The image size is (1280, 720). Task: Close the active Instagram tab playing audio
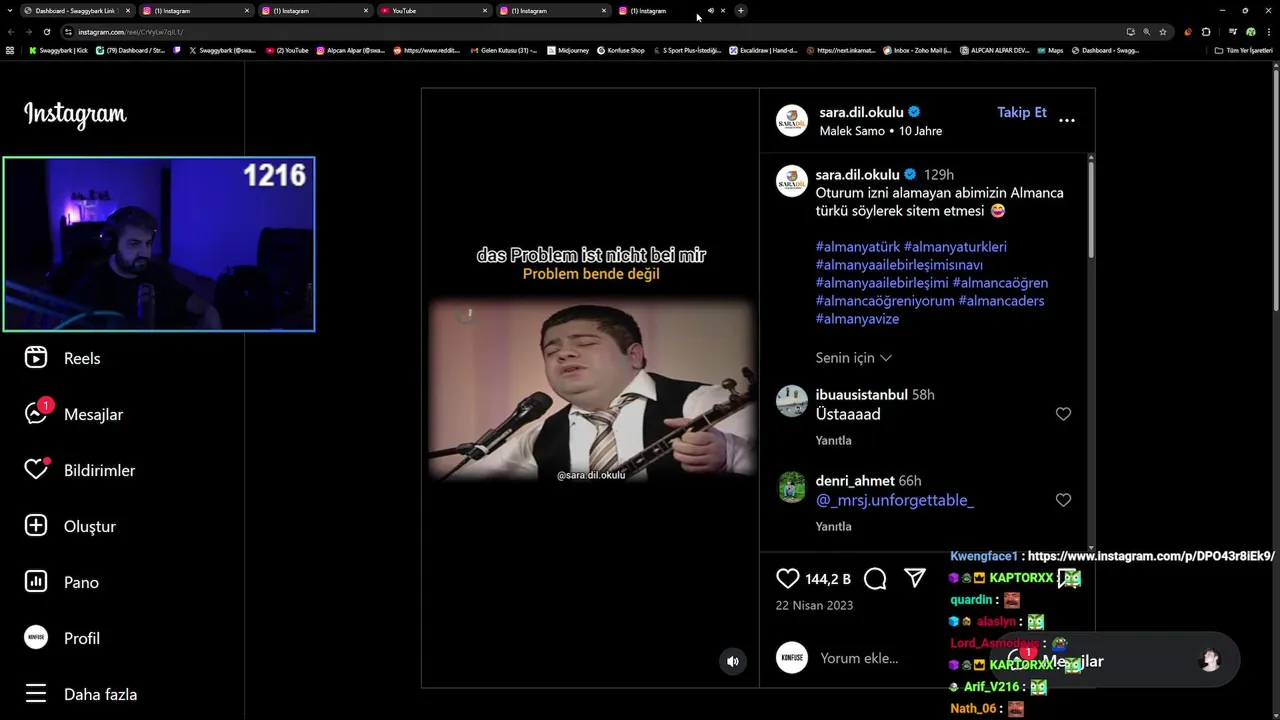tap(723, 11)
